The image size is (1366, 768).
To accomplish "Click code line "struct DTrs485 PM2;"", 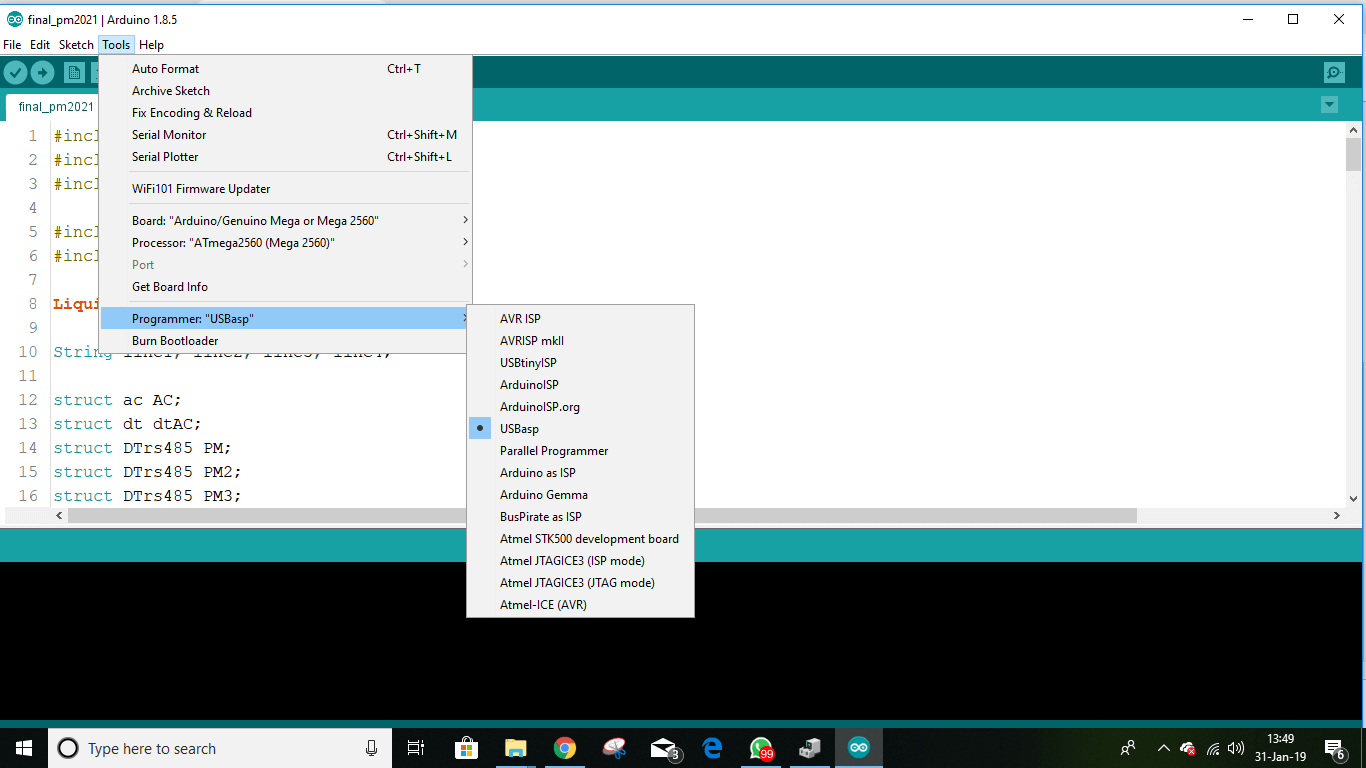I will [x=147, y=472].
